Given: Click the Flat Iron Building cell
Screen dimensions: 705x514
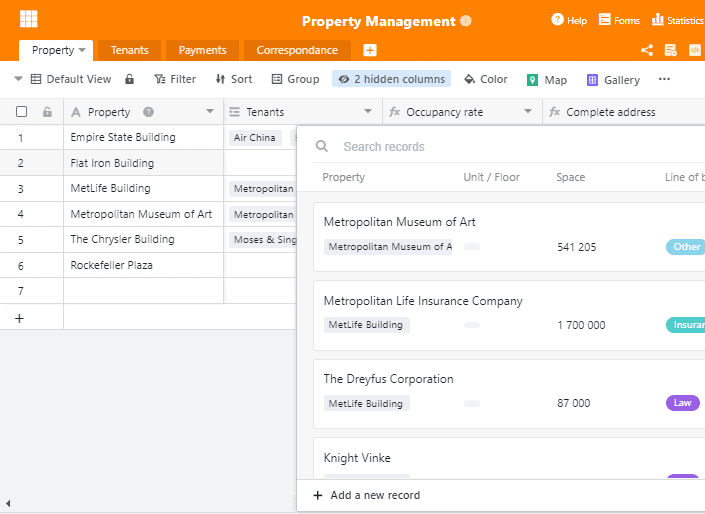Looking at the screenshot, I should [143, 163].
